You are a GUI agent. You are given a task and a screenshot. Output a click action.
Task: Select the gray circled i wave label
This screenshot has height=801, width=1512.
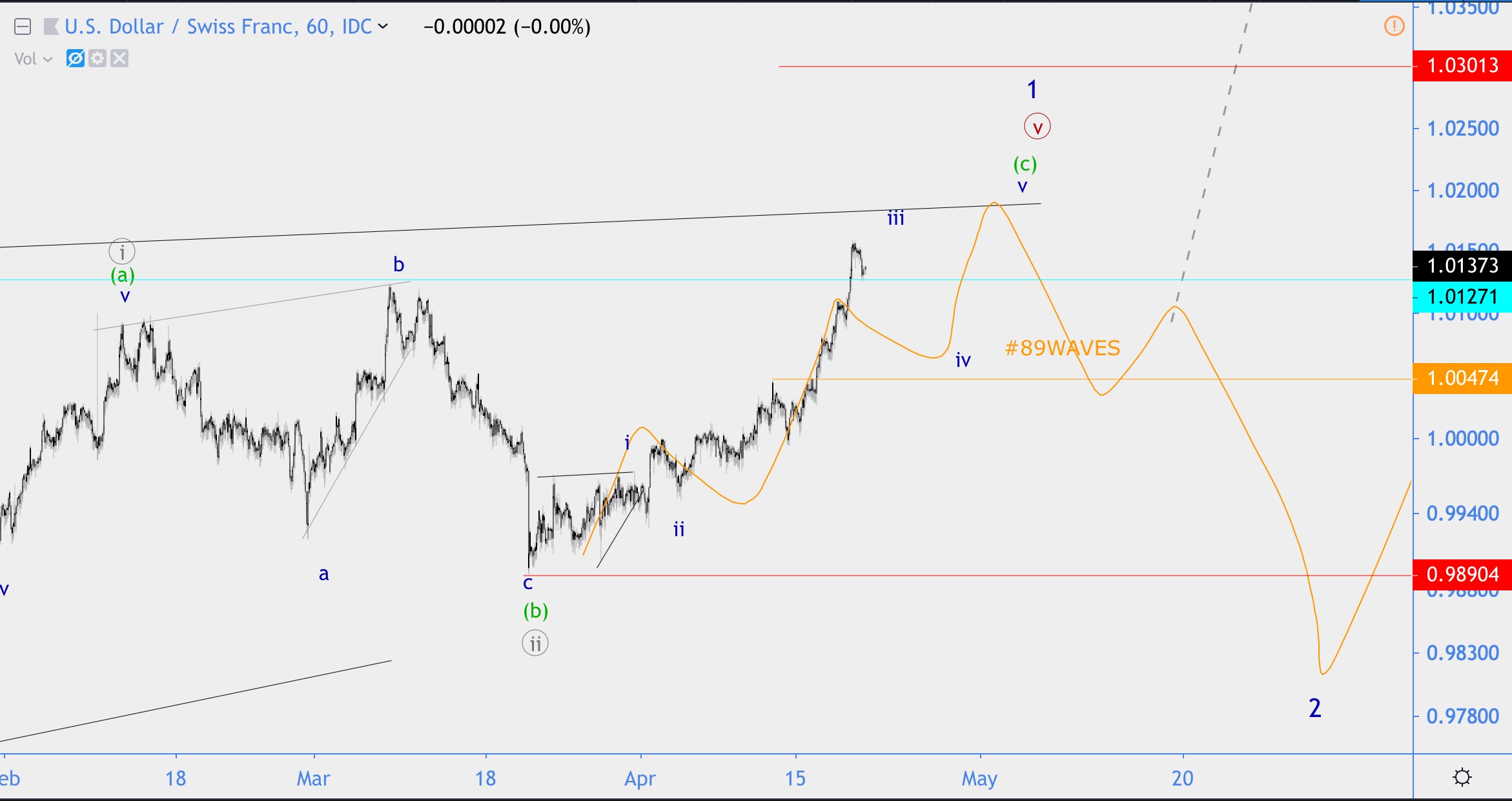pyautogui.click(x=122, y=251)
